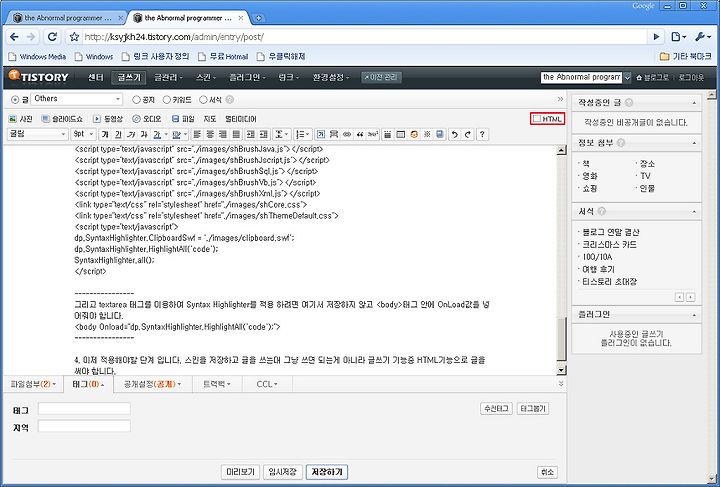The width and height of the screenshot is (720, 487).
Task: Insert a photo with the 사진 icon
Action: pos(21,119)
